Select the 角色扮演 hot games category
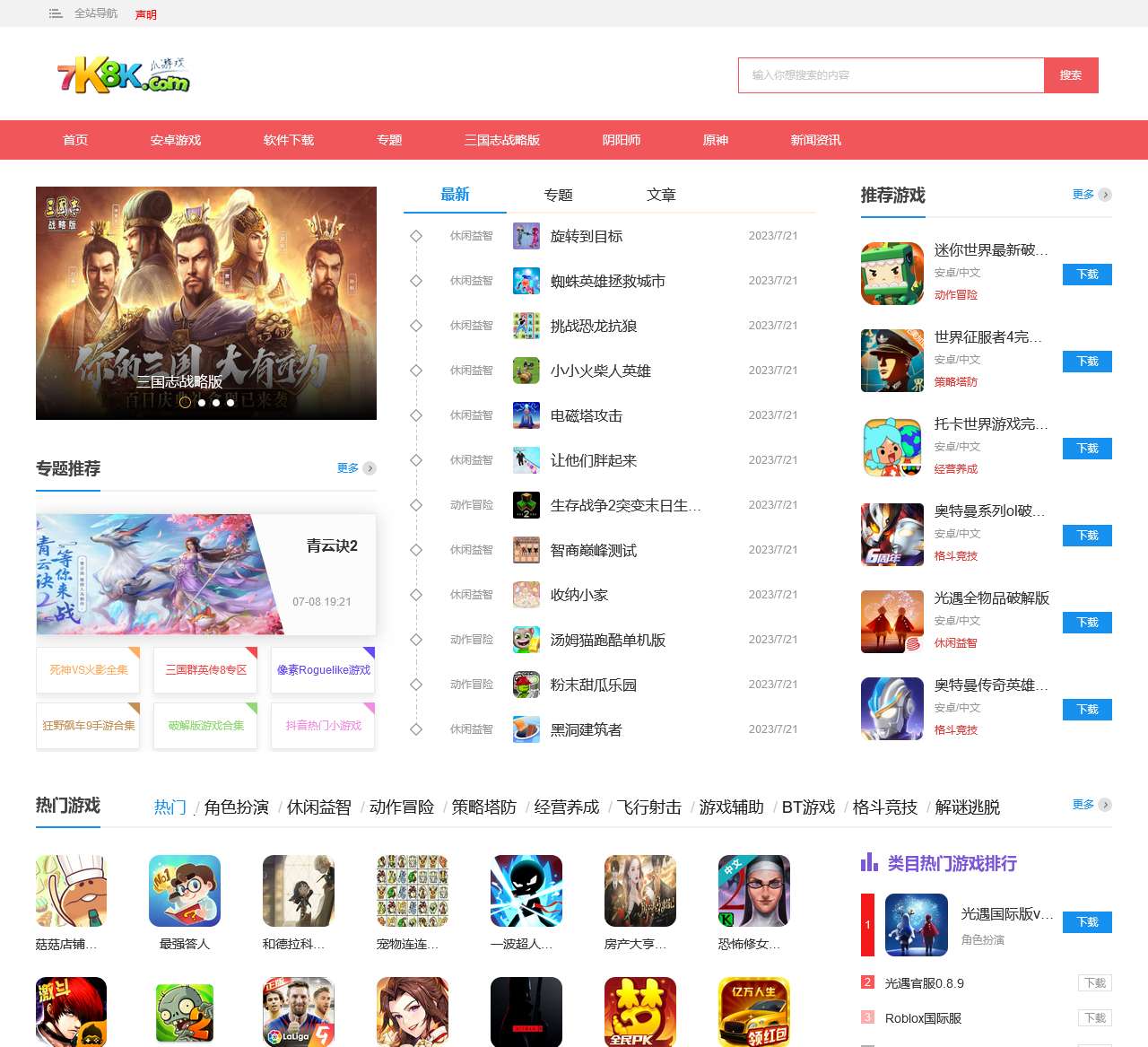The height and width of the screenshot is (1047, 1148). click(x=237, y=807)
